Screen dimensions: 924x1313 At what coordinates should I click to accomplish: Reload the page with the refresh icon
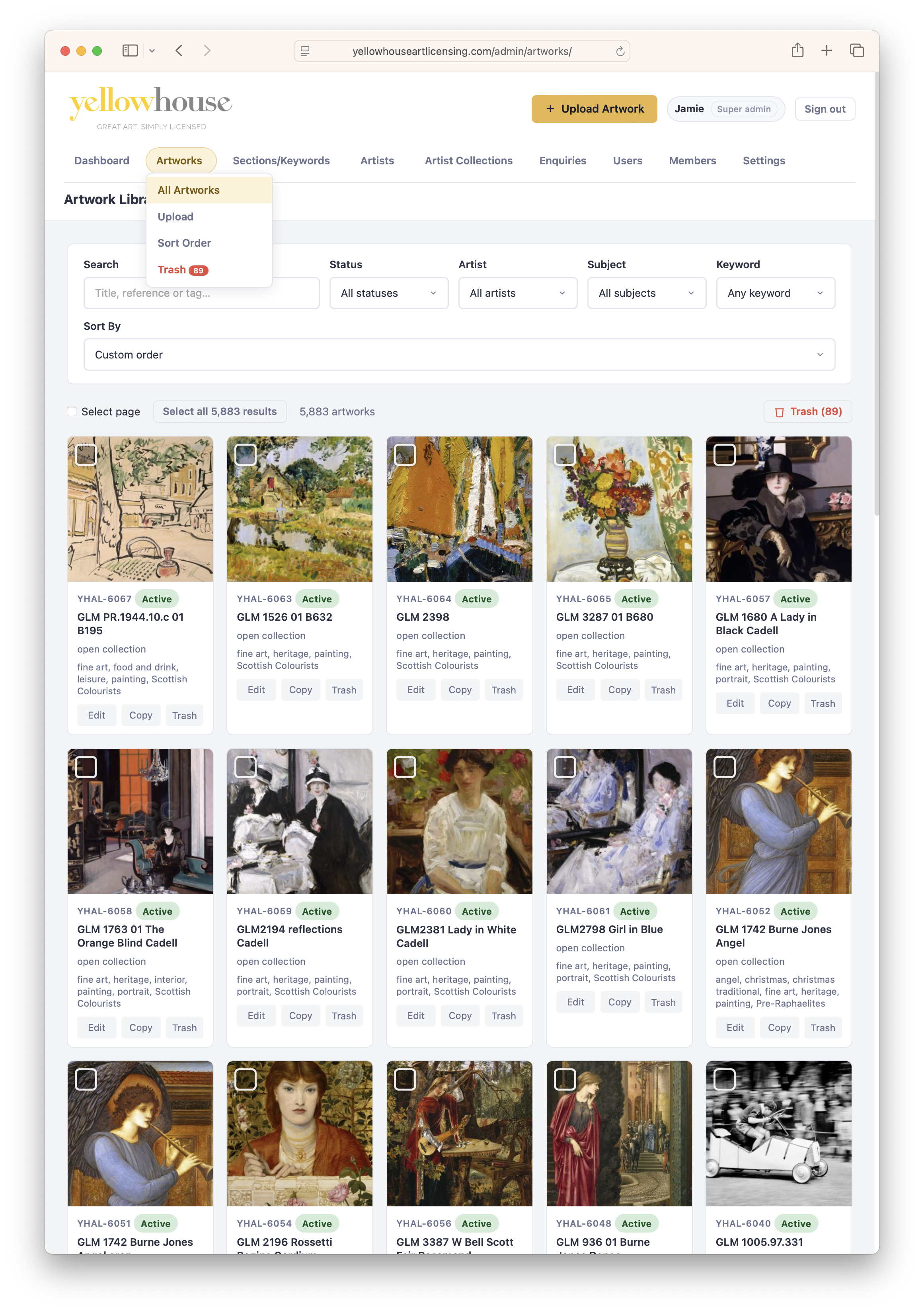[x=620, y=51]
